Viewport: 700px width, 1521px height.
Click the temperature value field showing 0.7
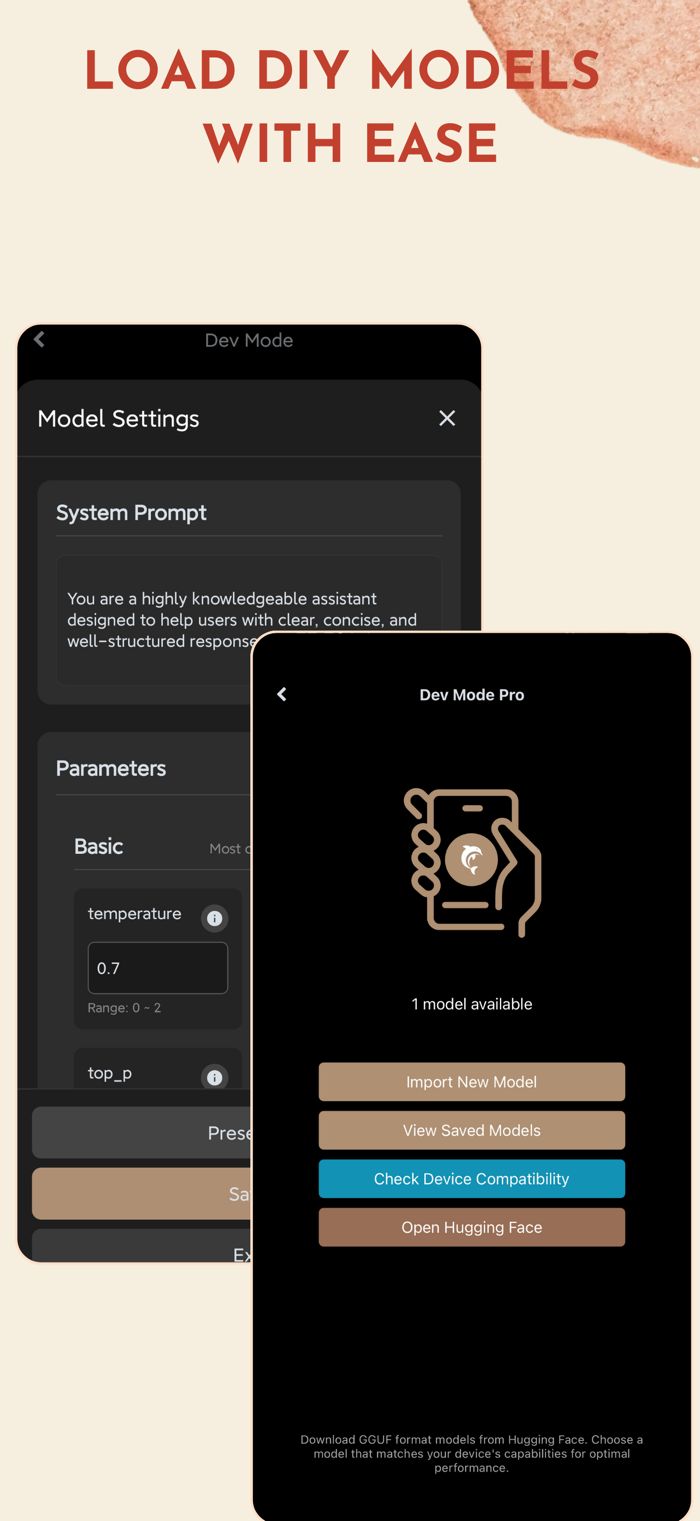(x=158, y=968)
